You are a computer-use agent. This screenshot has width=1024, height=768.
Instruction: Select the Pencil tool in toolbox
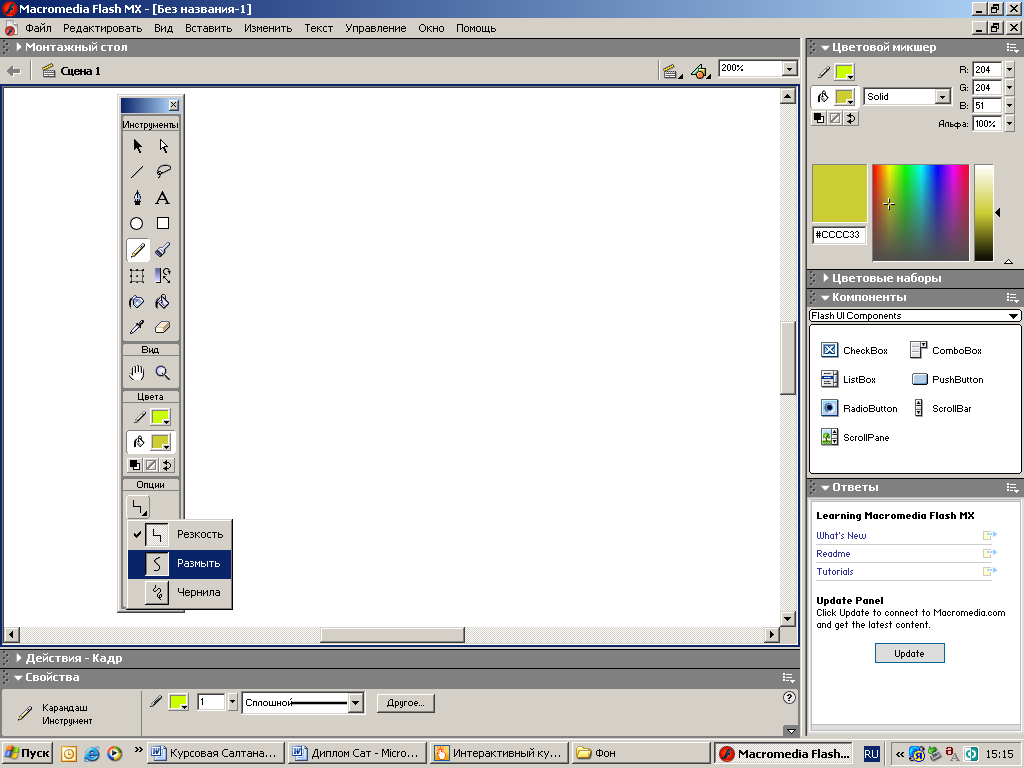(137, 250)
